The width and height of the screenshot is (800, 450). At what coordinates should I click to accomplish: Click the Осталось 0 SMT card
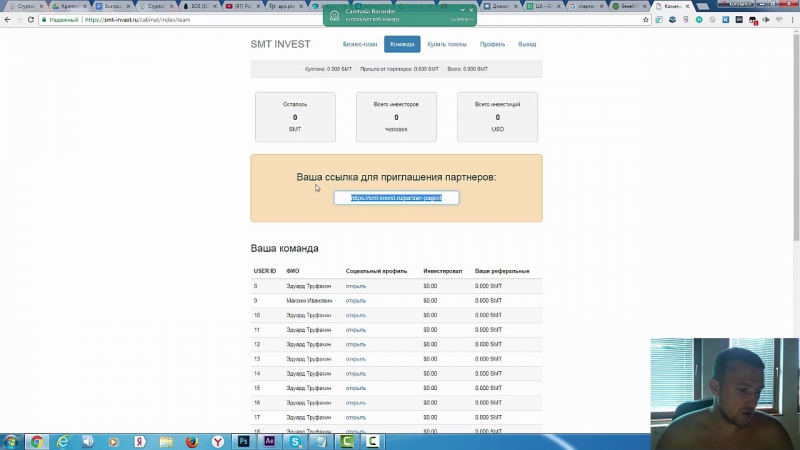point(295,117)
